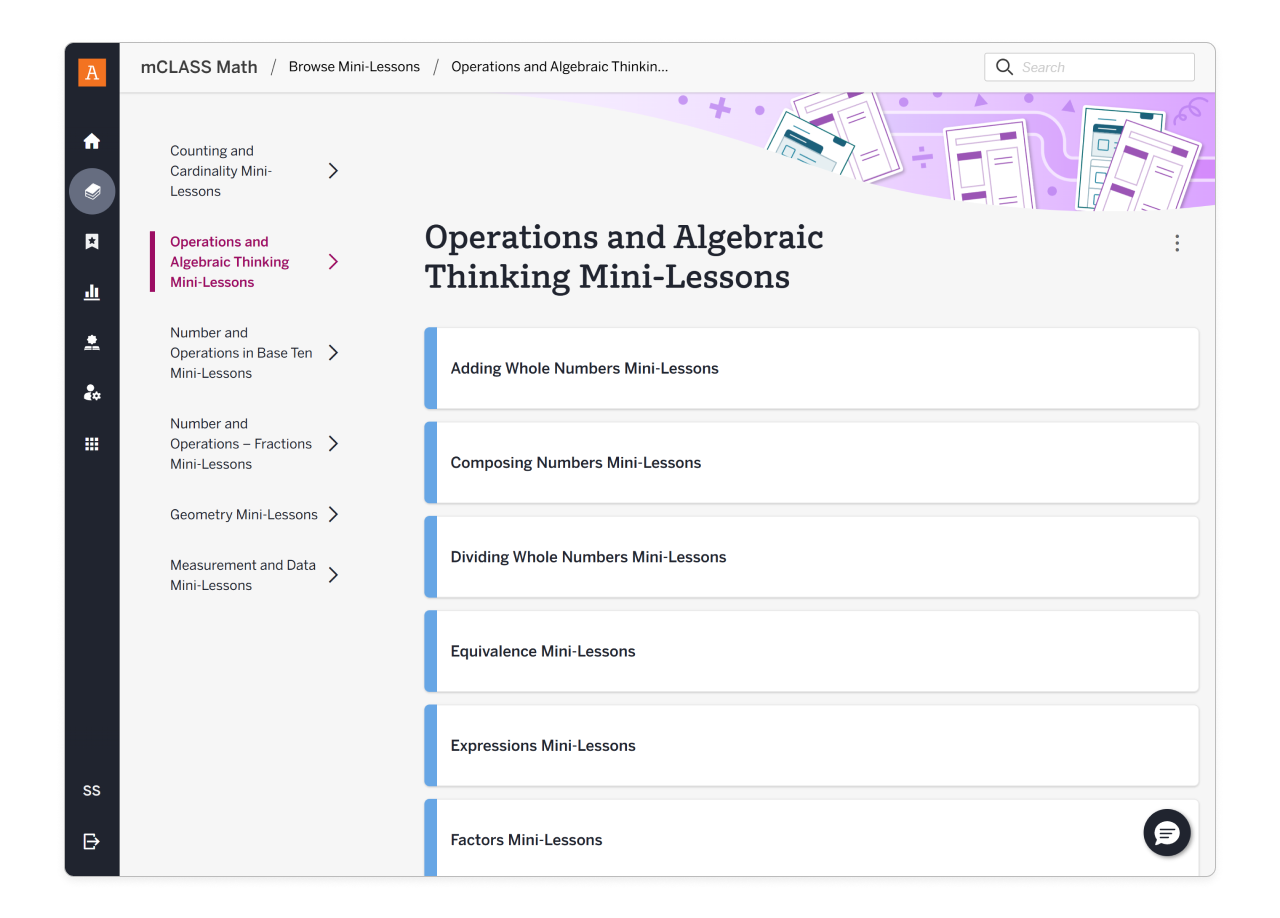Click the search magnifier icon
This screenshot has height=918, width=1280.
click(1004, 67)
